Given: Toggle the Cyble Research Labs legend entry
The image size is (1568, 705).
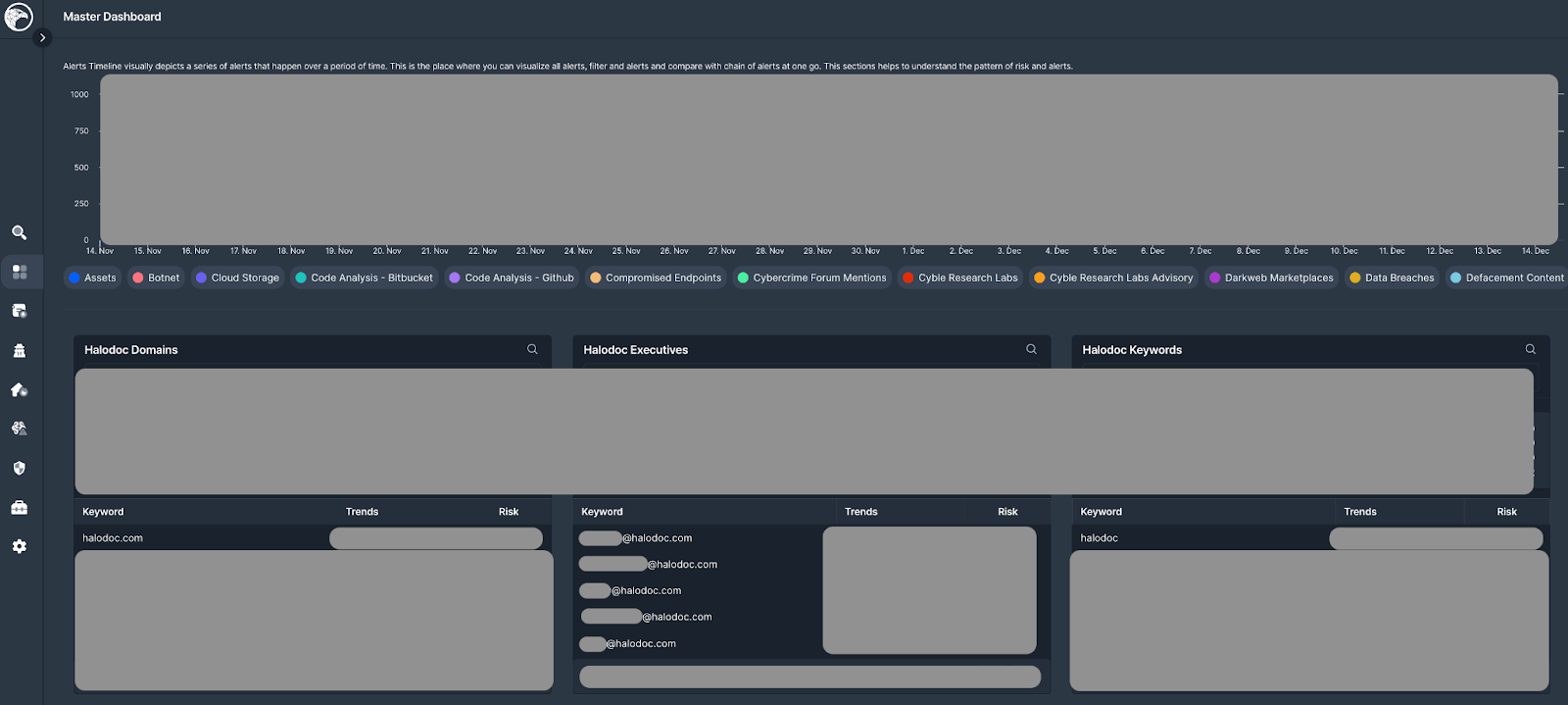Looking at the screenshot, I should pos(960,277).
